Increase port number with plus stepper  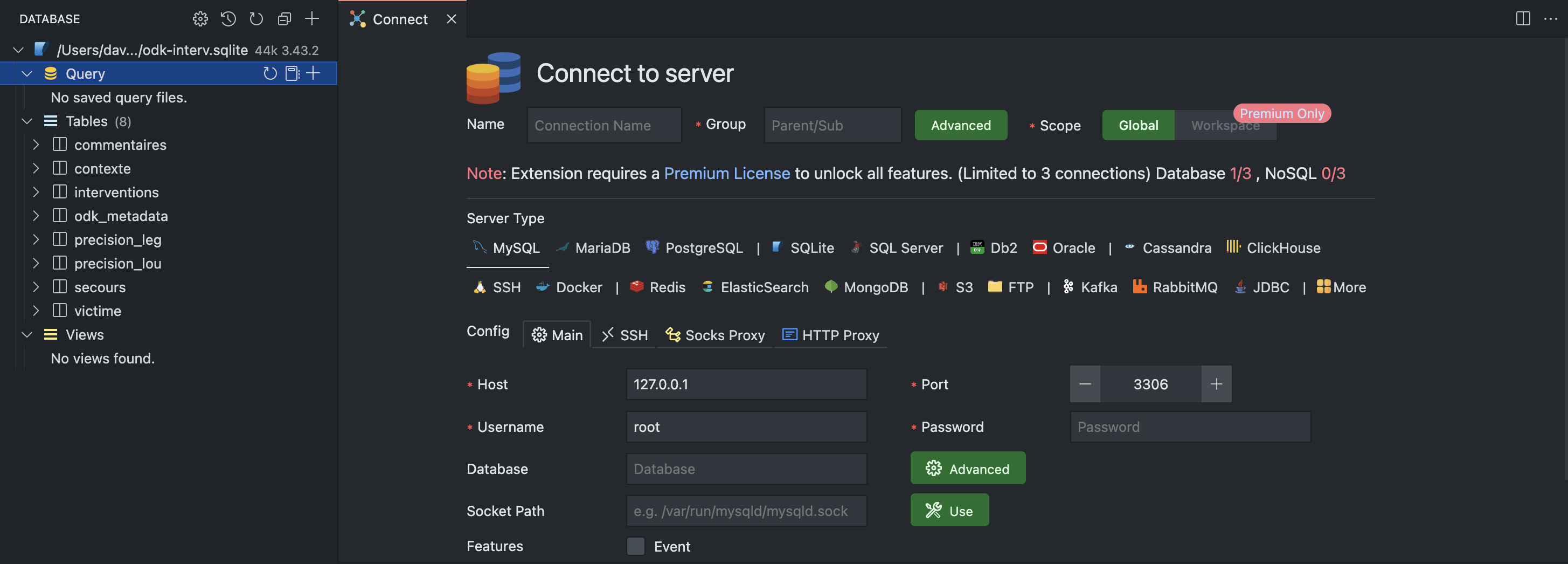pos(1216,384)
